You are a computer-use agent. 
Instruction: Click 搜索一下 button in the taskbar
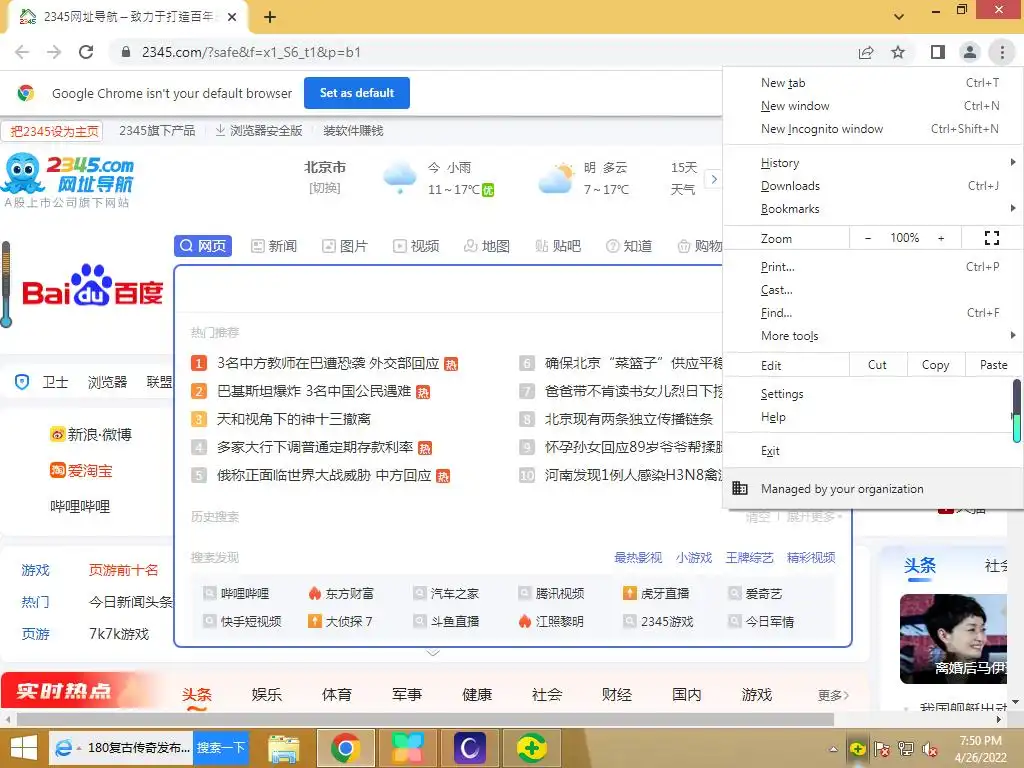tap(221, 748)
